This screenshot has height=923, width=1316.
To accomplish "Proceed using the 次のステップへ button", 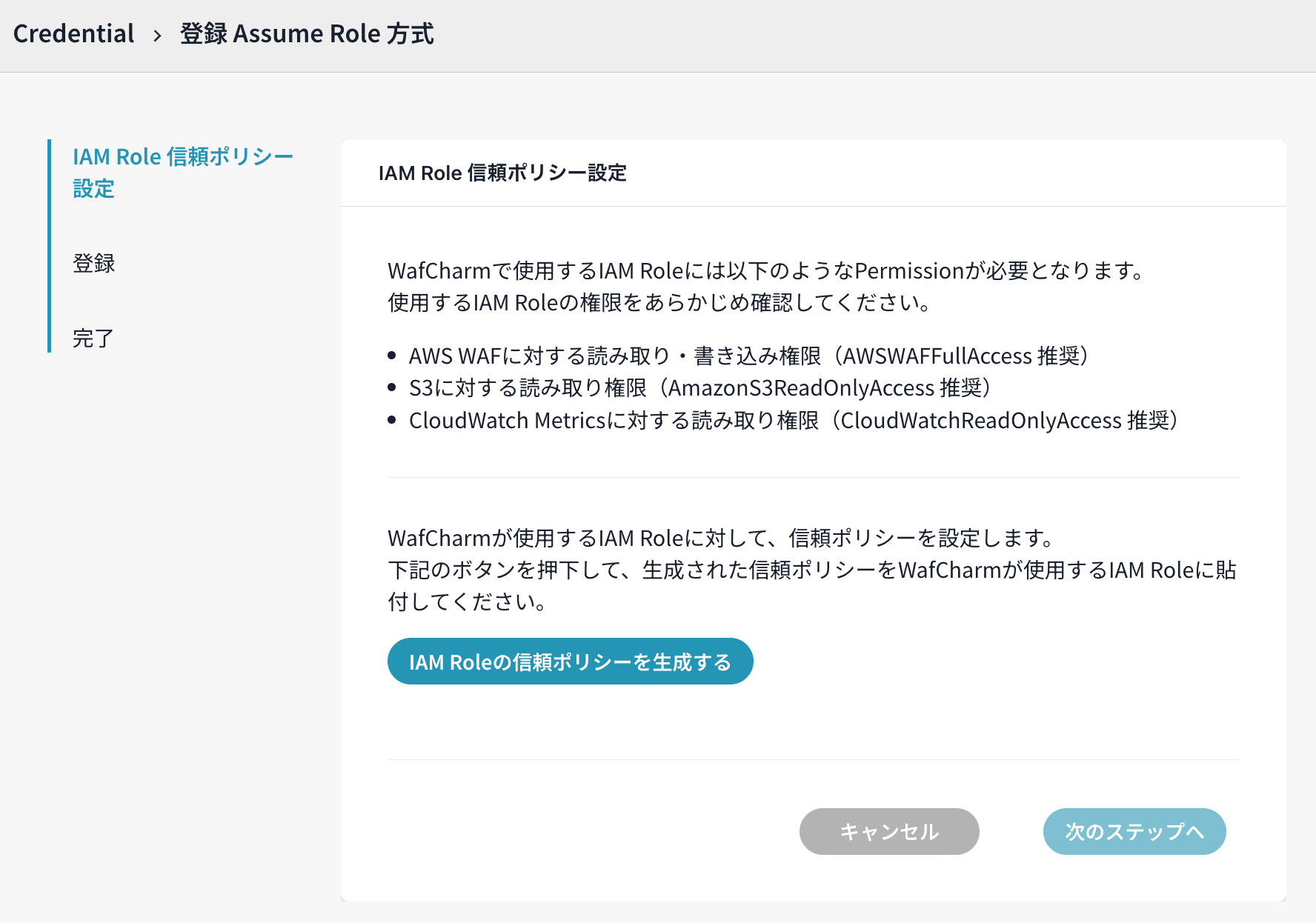I will 1134,831.
